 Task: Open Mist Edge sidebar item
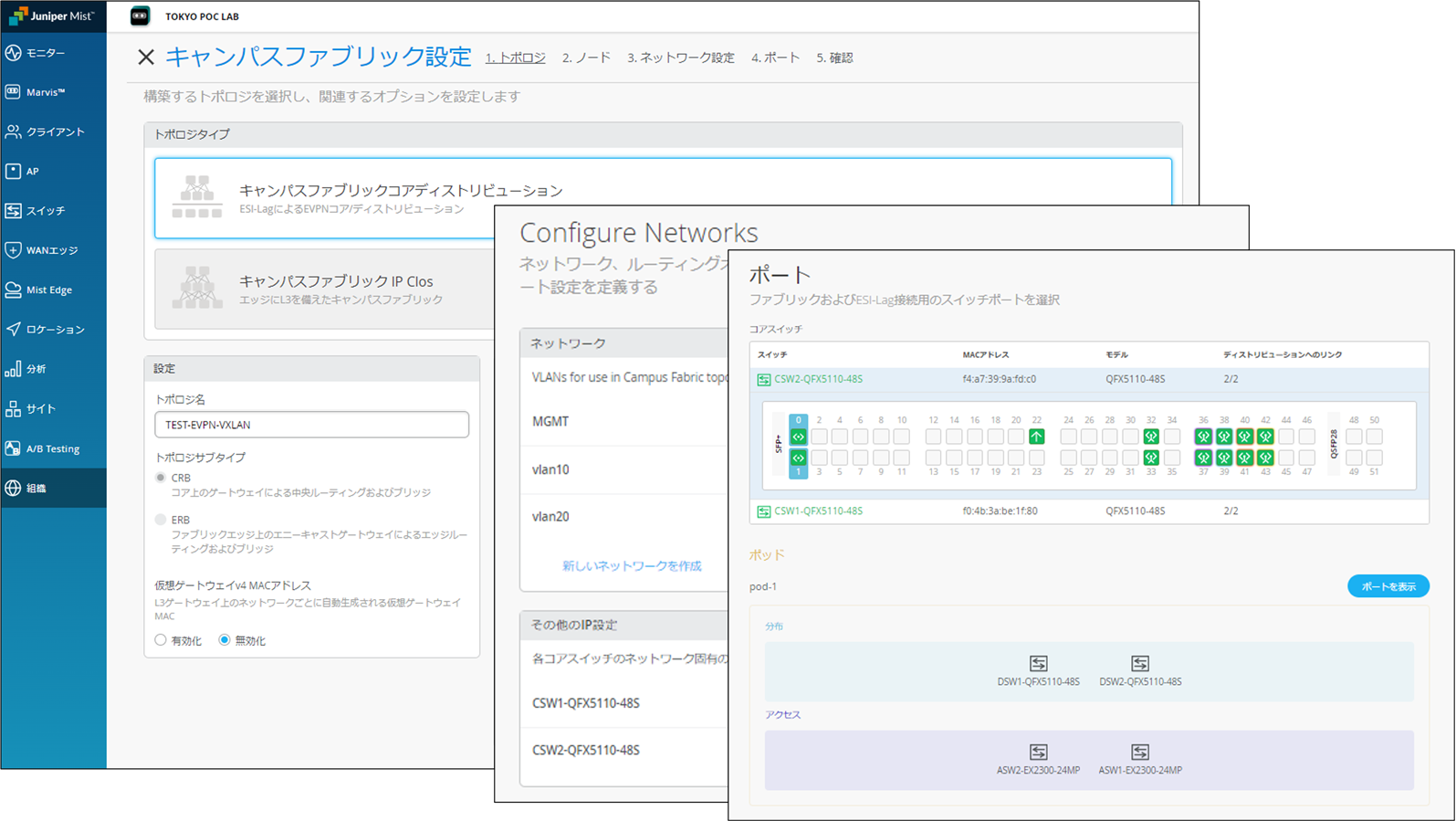pos(48,289)
